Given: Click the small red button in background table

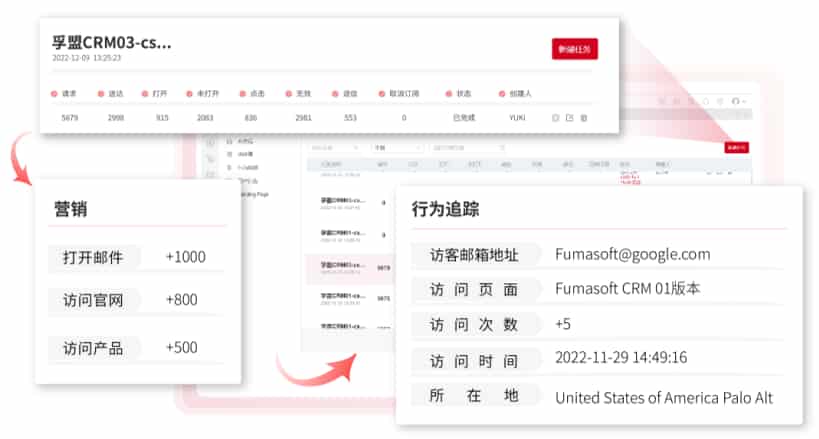Looking at the screenshot, I should tap(735, 147).
